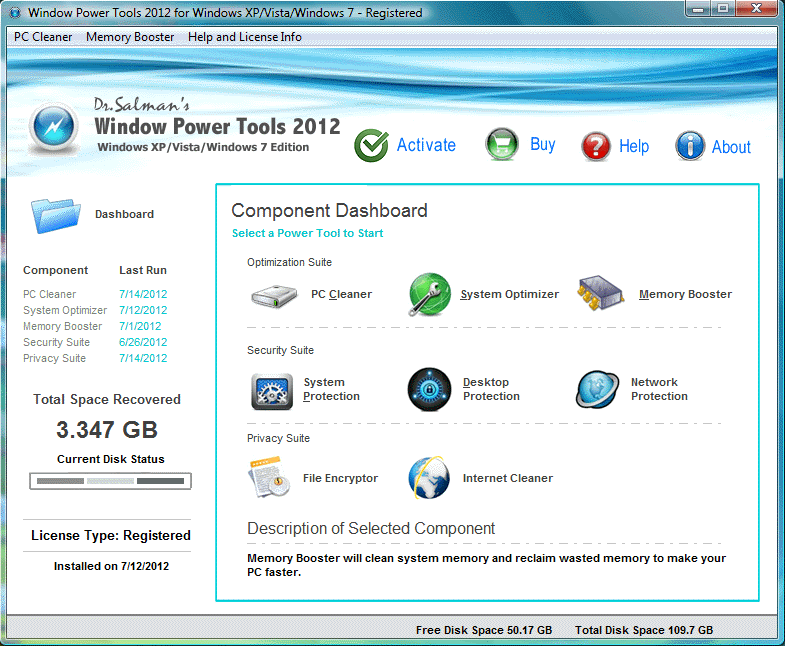
Task: Open the Help and License Info menu
Action: 245,37
